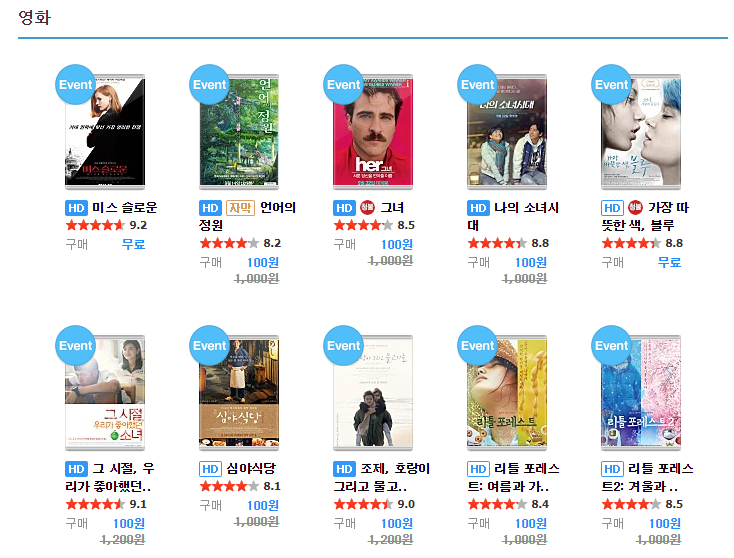Click the Event badge on 리틀 포레스트2 poster
The image size is (734, 558).
[611, 345]
